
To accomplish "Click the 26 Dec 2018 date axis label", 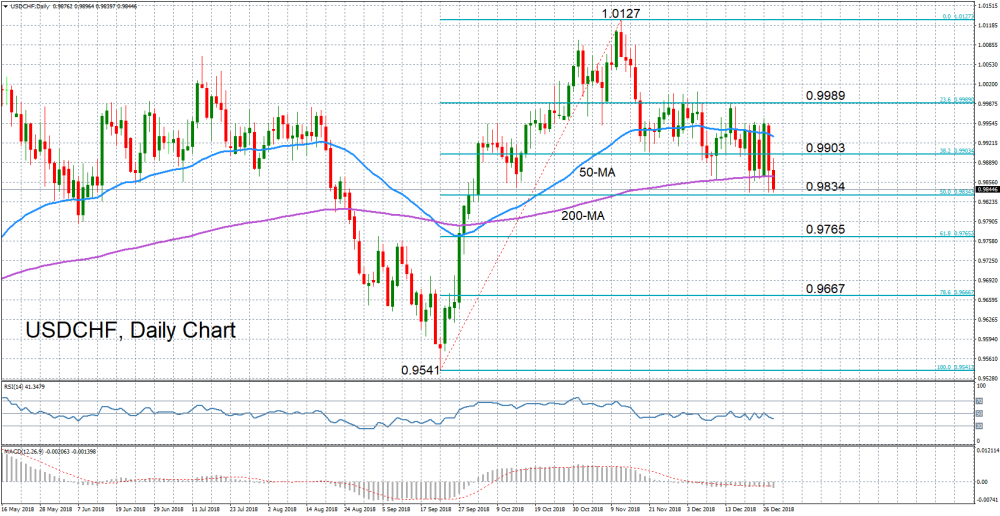I will 779,510.
